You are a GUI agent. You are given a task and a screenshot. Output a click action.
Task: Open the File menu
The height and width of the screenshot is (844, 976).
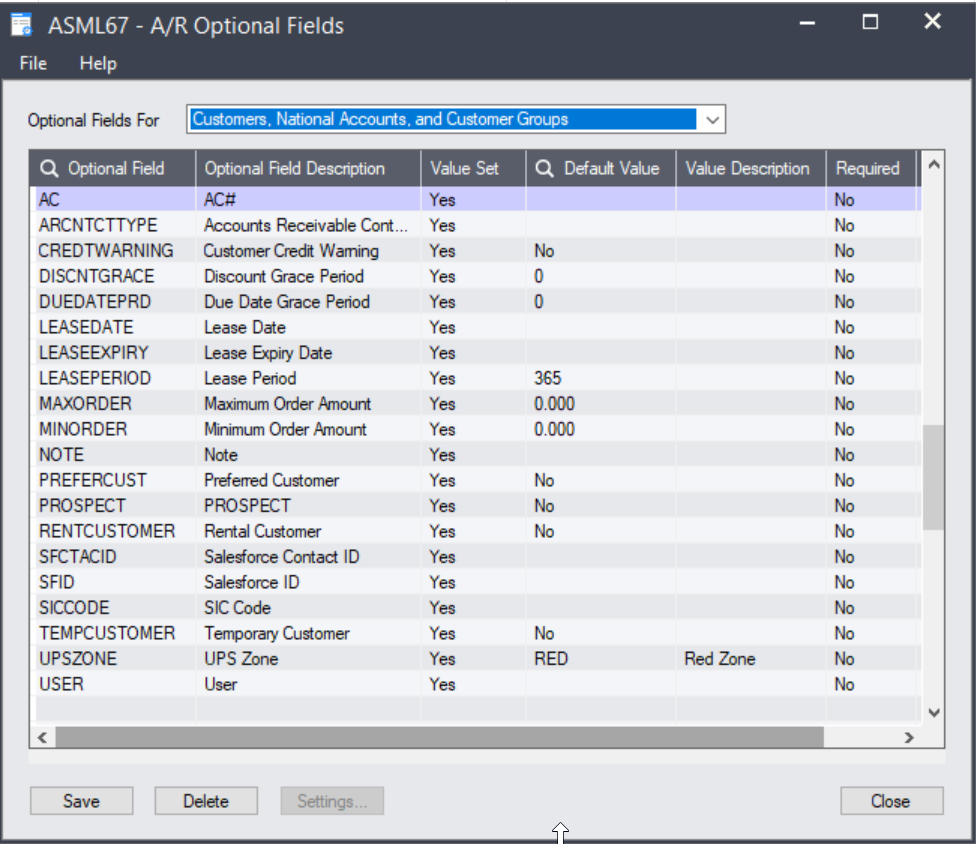33,63
